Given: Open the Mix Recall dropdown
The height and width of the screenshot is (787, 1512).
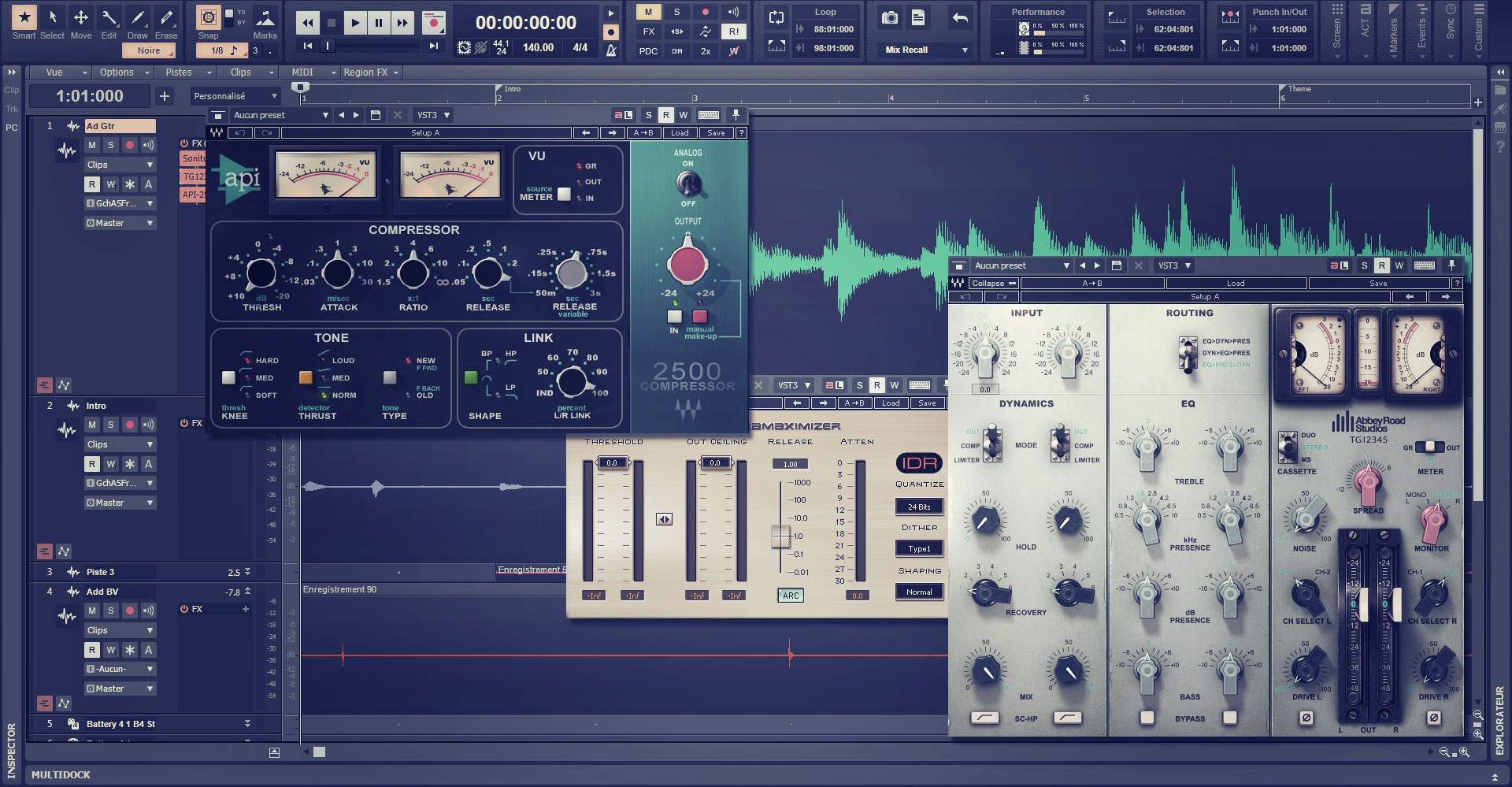Looking at the screenshot, I should (965, 50).
